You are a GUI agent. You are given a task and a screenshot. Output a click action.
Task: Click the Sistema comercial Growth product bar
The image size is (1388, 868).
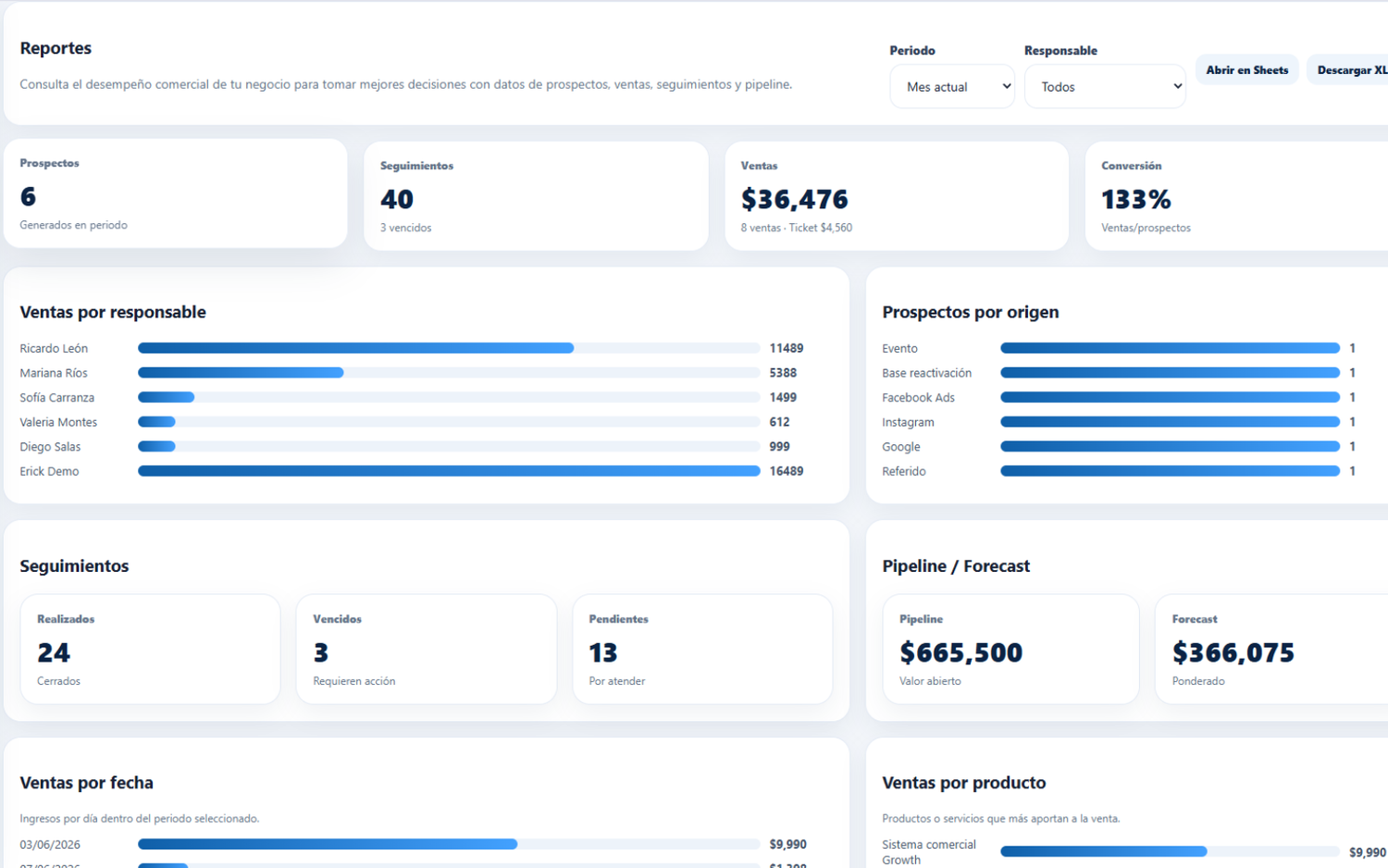[1171, 851]
